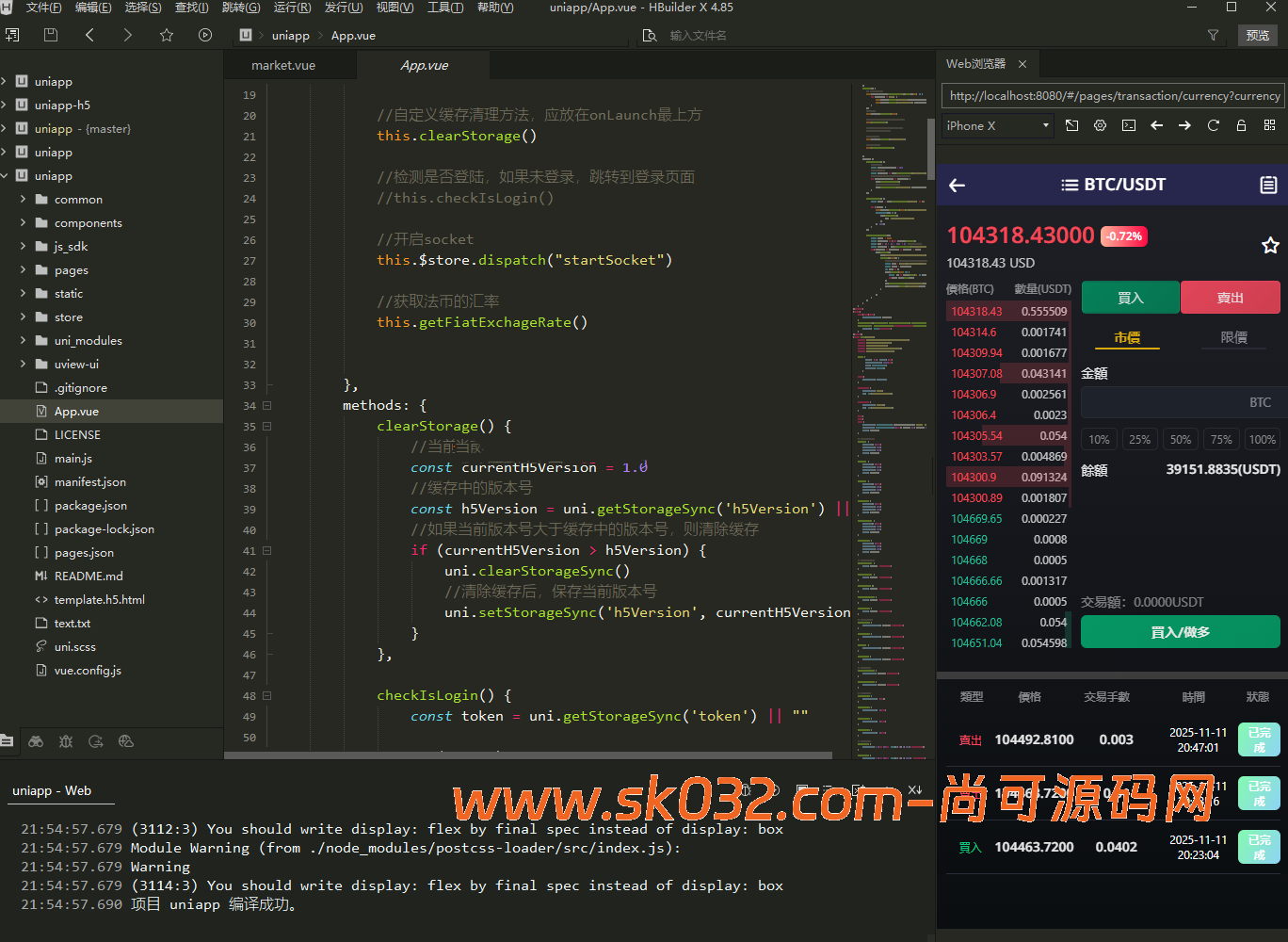Image resolution: width=1288 pixels, height=942 pixels.
Task: Collapse the methods code fold on line 34
Action: pyautogui.click(x=266, y=406)
